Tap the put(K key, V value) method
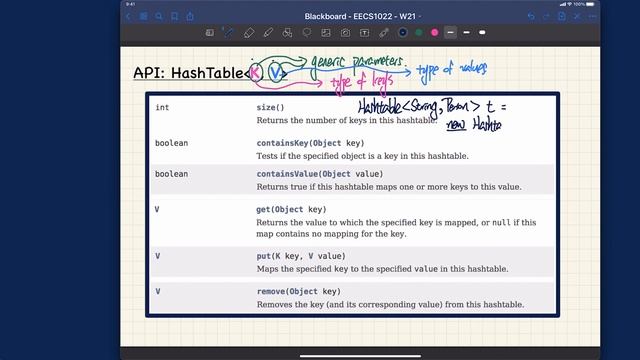 [301, 256]
